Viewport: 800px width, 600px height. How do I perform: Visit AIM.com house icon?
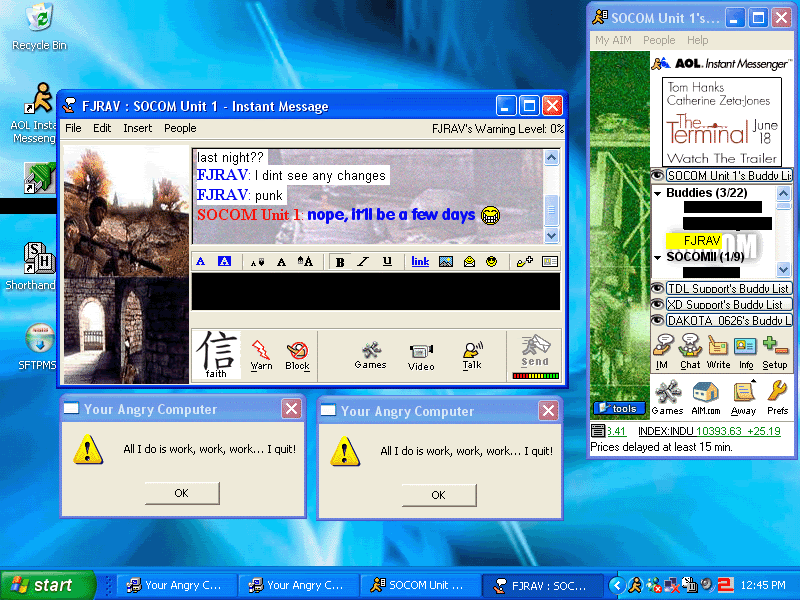[706, 398]
